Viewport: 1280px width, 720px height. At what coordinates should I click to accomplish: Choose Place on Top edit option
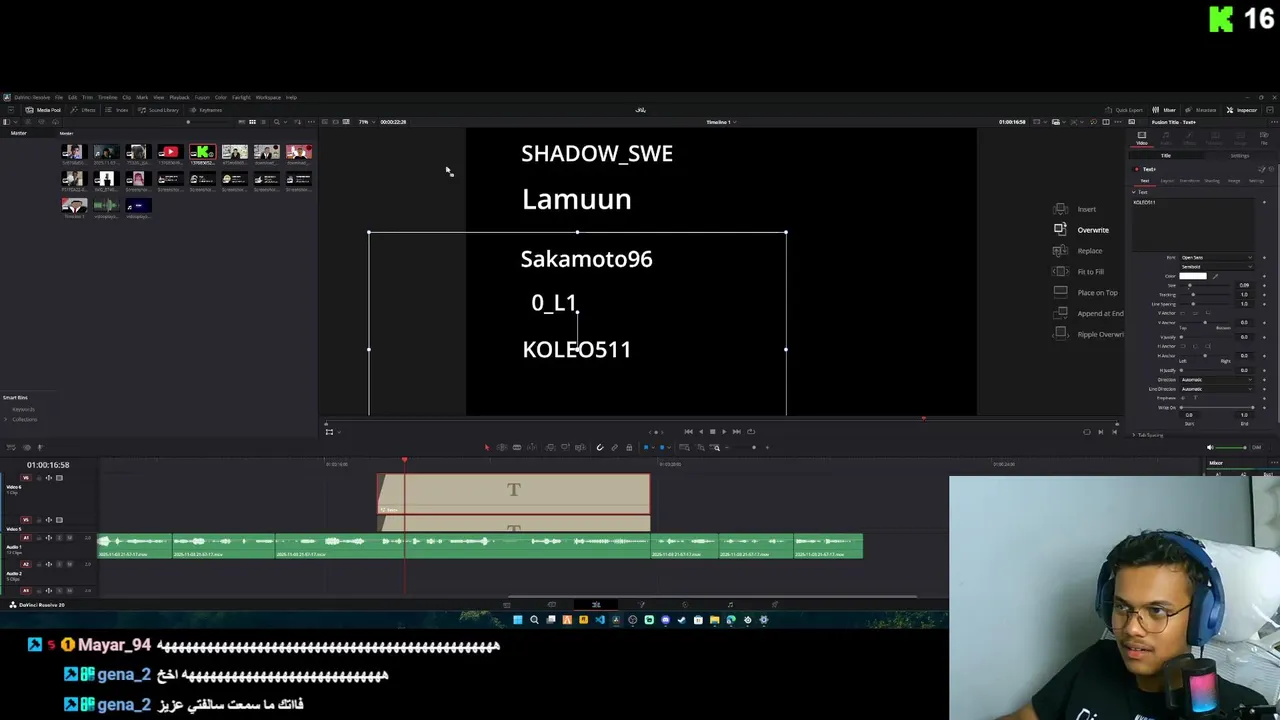[1085, 292]
